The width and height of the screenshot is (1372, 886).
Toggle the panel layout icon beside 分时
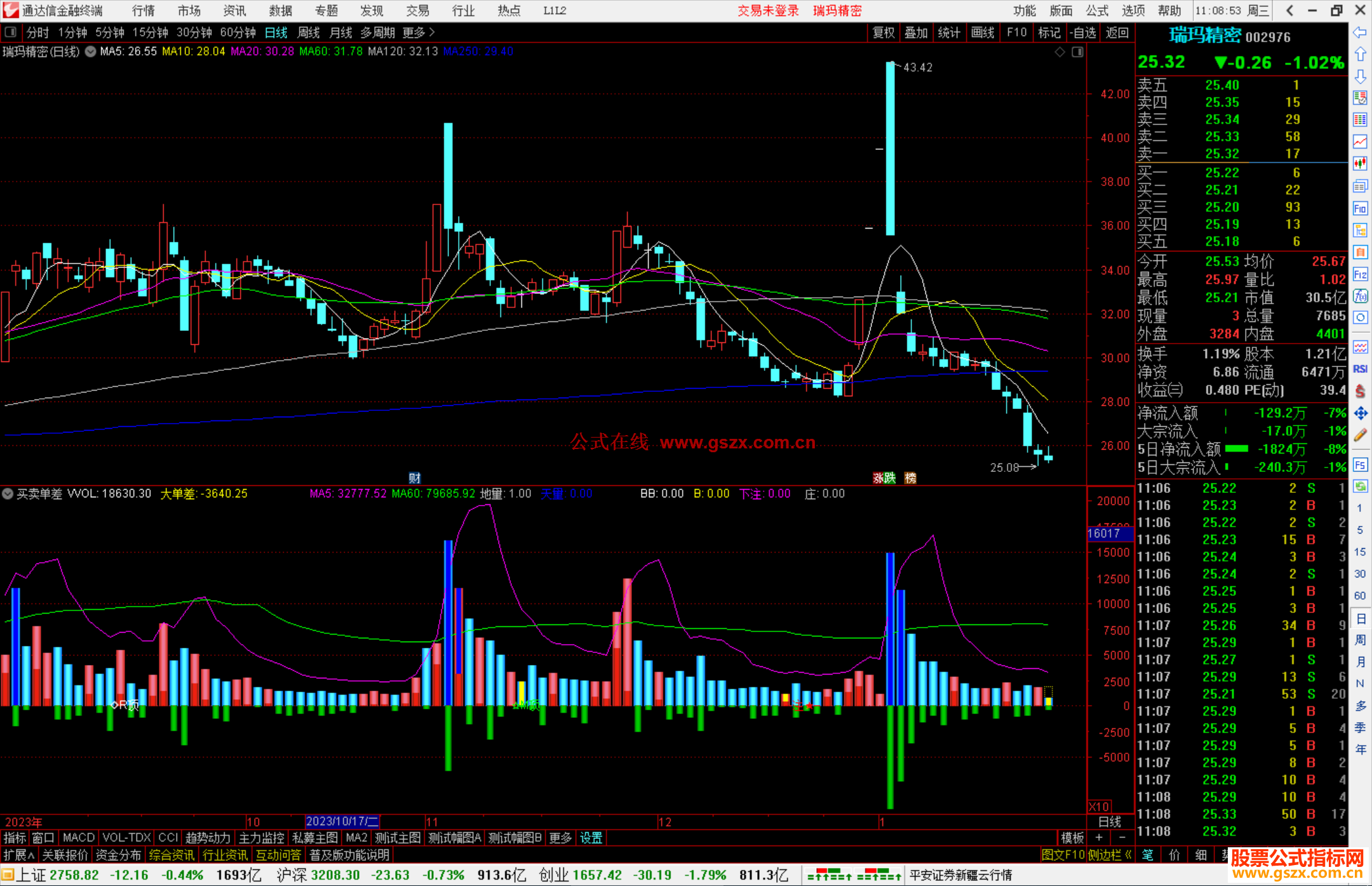pyautogui.click(x=11, y=32)
